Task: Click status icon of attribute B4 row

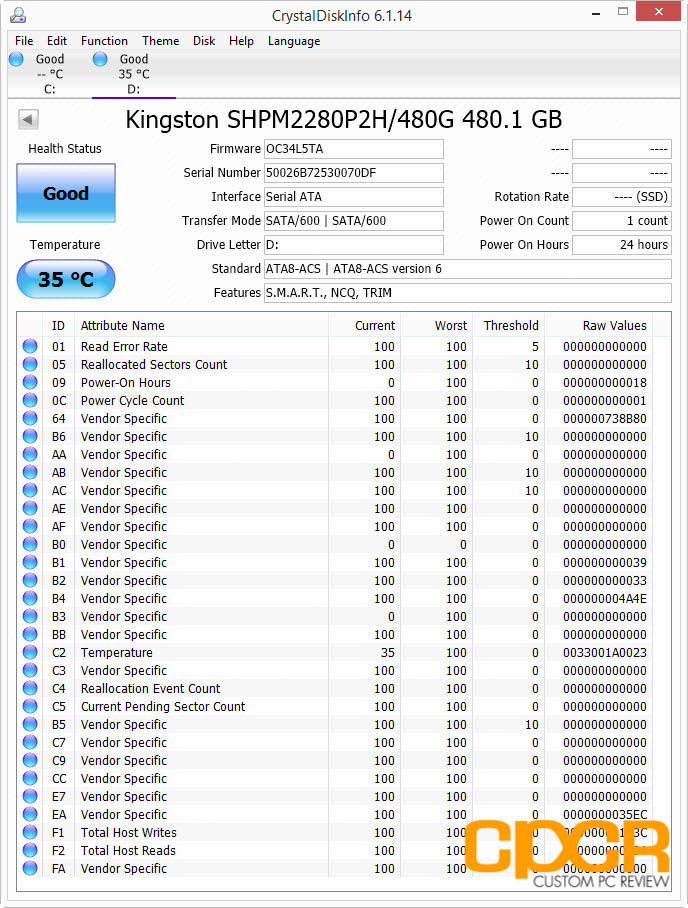Action: pos(30,598)
